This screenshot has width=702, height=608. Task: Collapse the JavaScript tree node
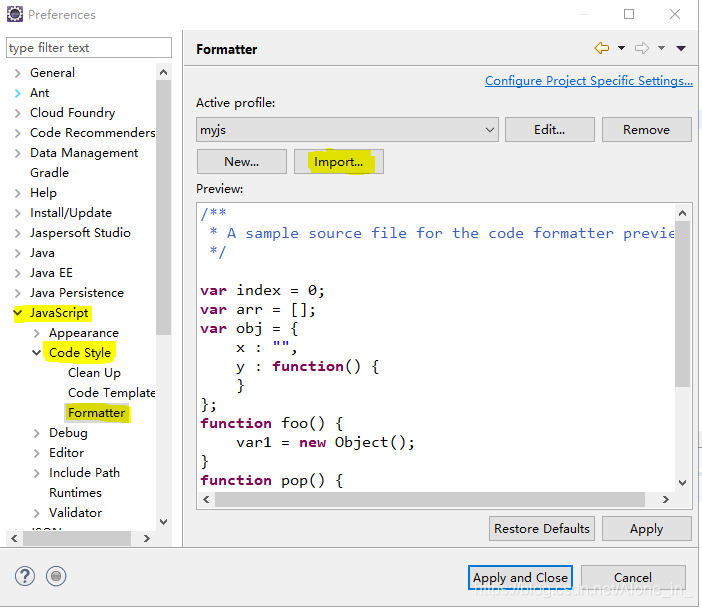coord(17,313)
